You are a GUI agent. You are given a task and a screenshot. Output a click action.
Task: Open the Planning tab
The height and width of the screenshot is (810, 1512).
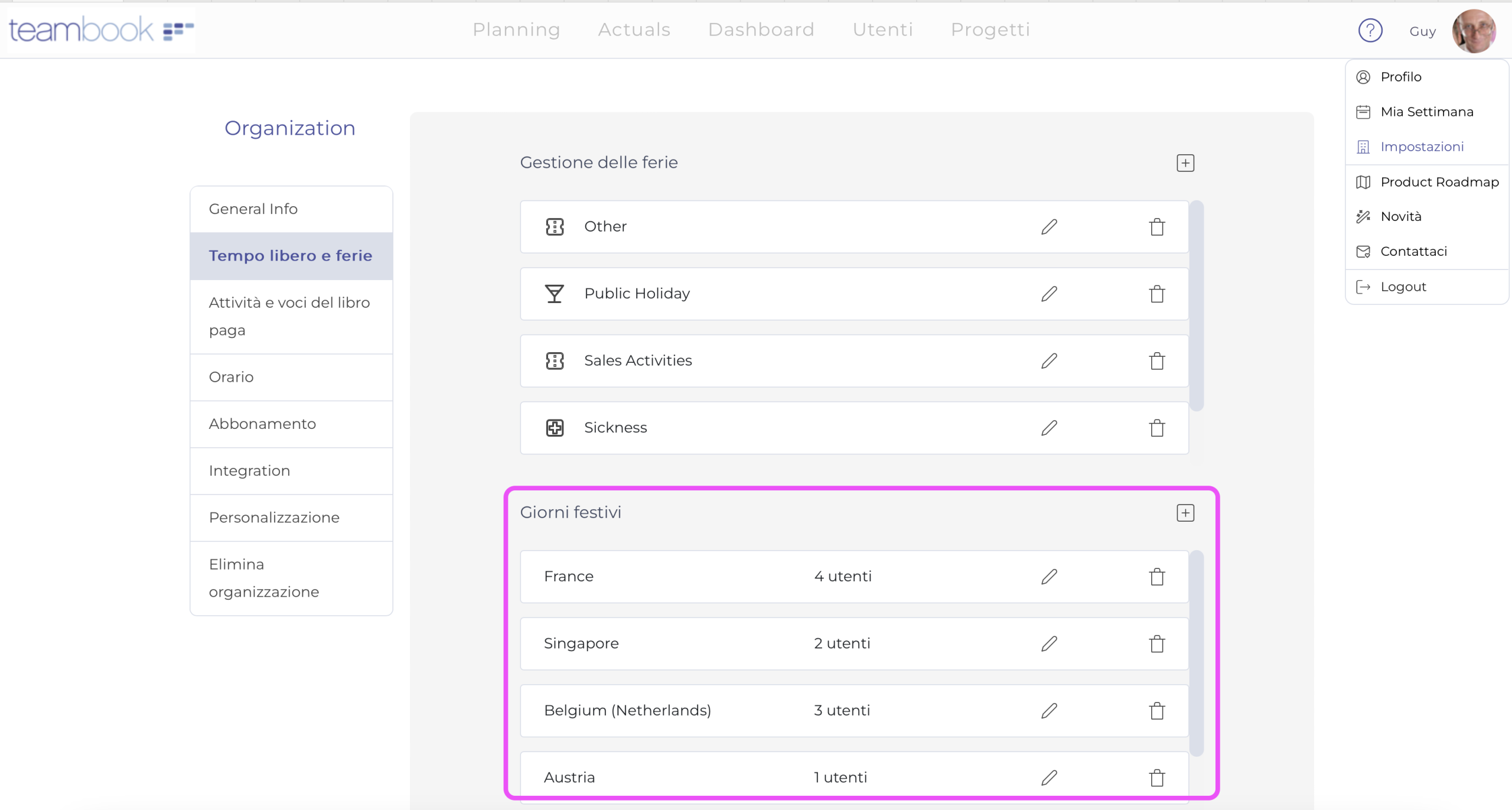point(516,30)
